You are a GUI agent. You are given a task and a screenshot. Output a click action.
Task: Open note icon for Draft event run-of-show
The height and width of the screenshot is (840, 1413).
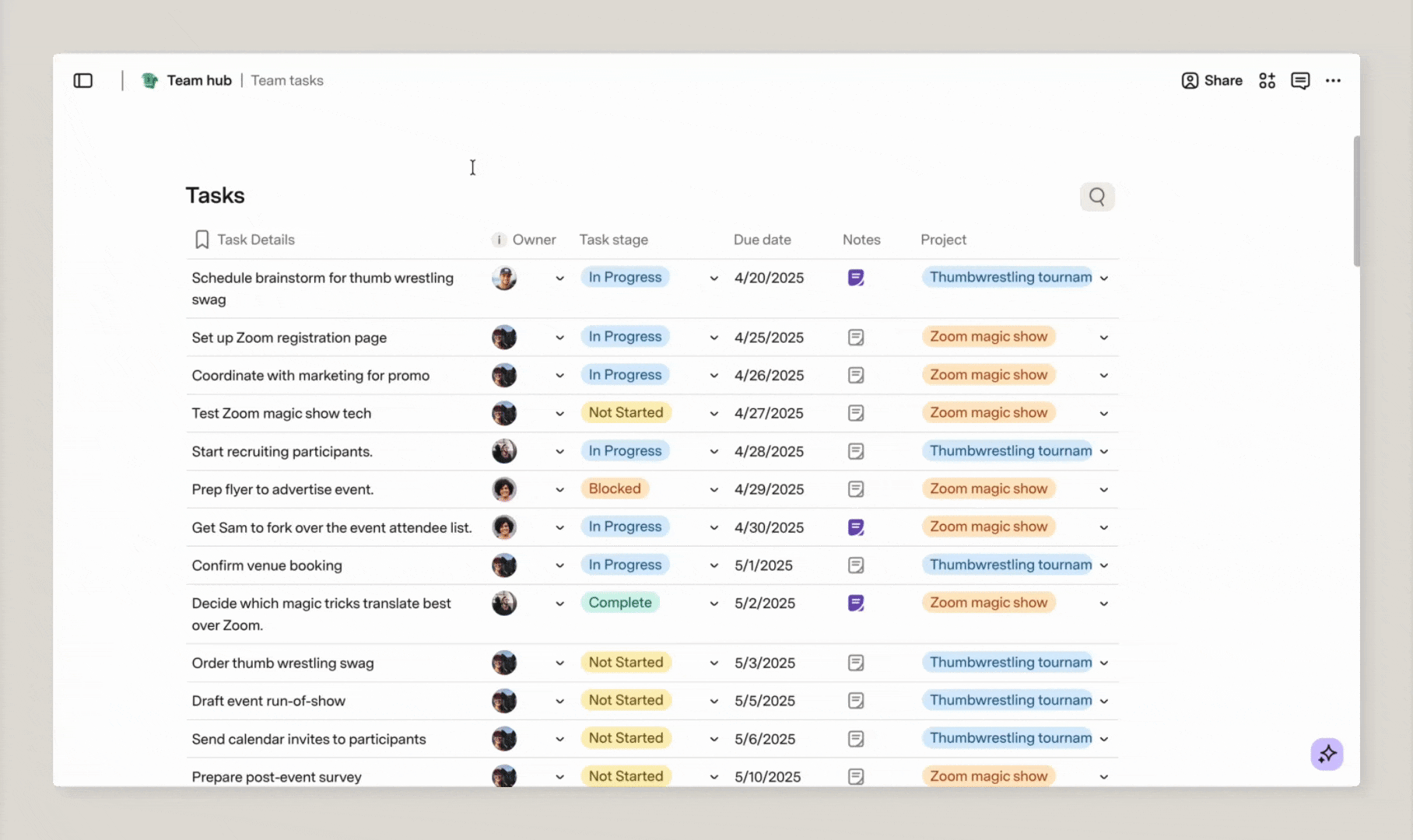(x=856, y=701)
